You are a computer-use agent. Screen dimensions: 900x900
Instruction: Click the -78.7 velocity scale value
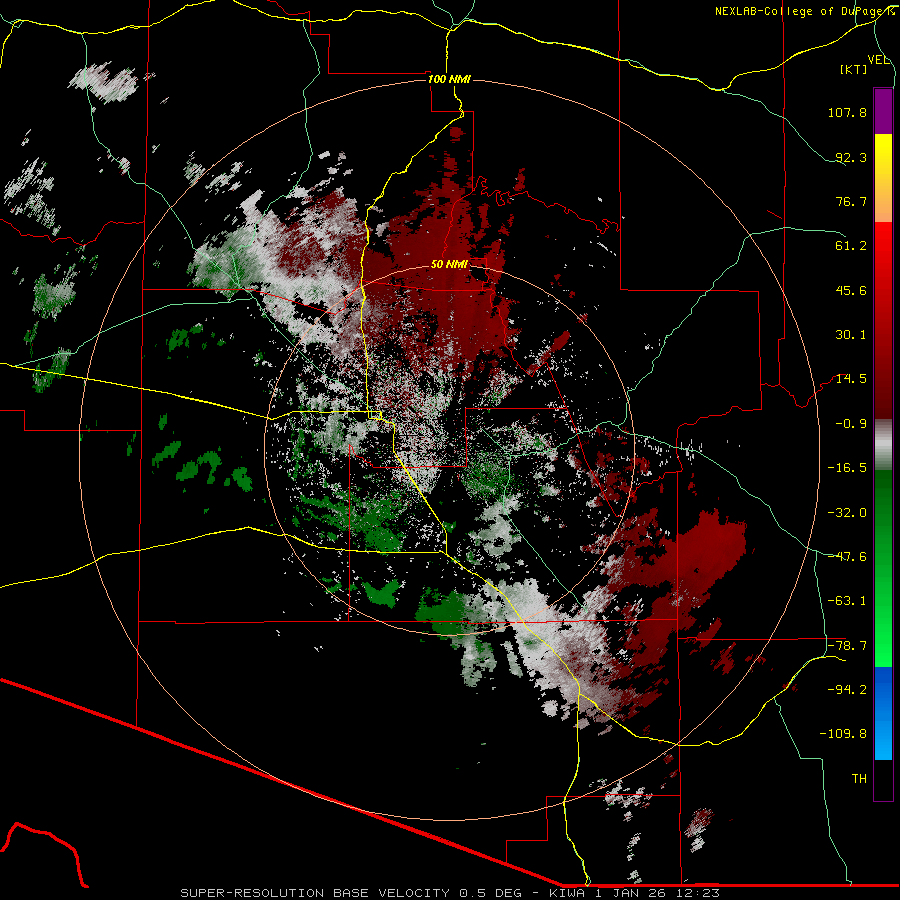[847, 646]
